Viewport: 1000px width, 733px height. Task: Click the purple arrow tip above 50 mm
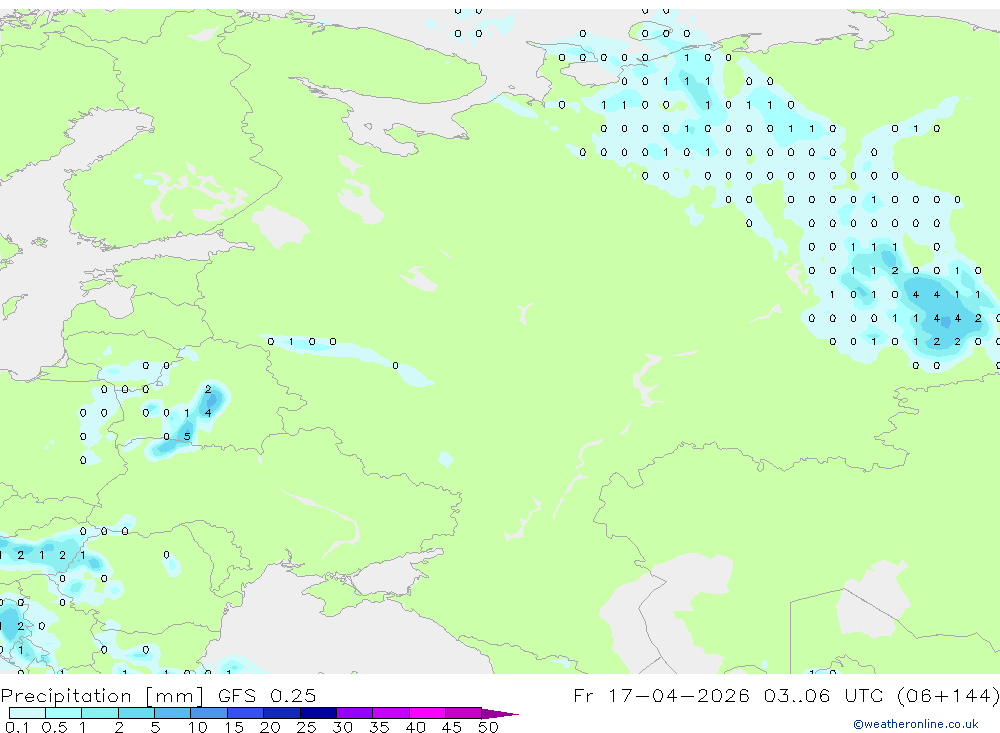tap(501, 714)
